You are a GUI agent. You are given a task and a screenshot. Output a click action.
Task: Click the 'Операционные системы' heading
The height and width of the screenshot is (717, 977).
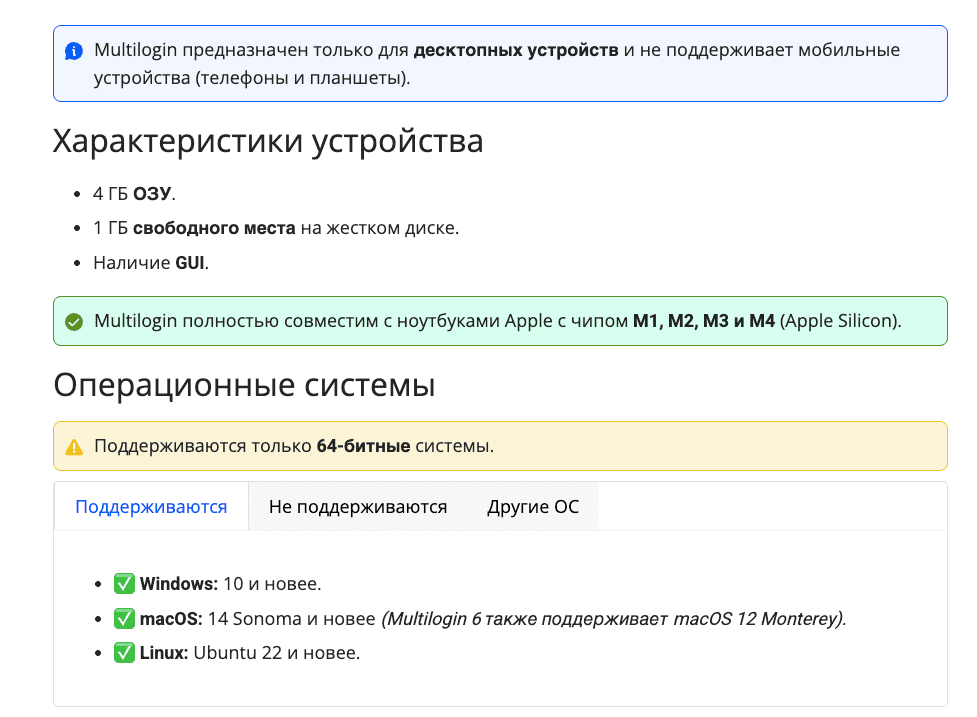245,386
